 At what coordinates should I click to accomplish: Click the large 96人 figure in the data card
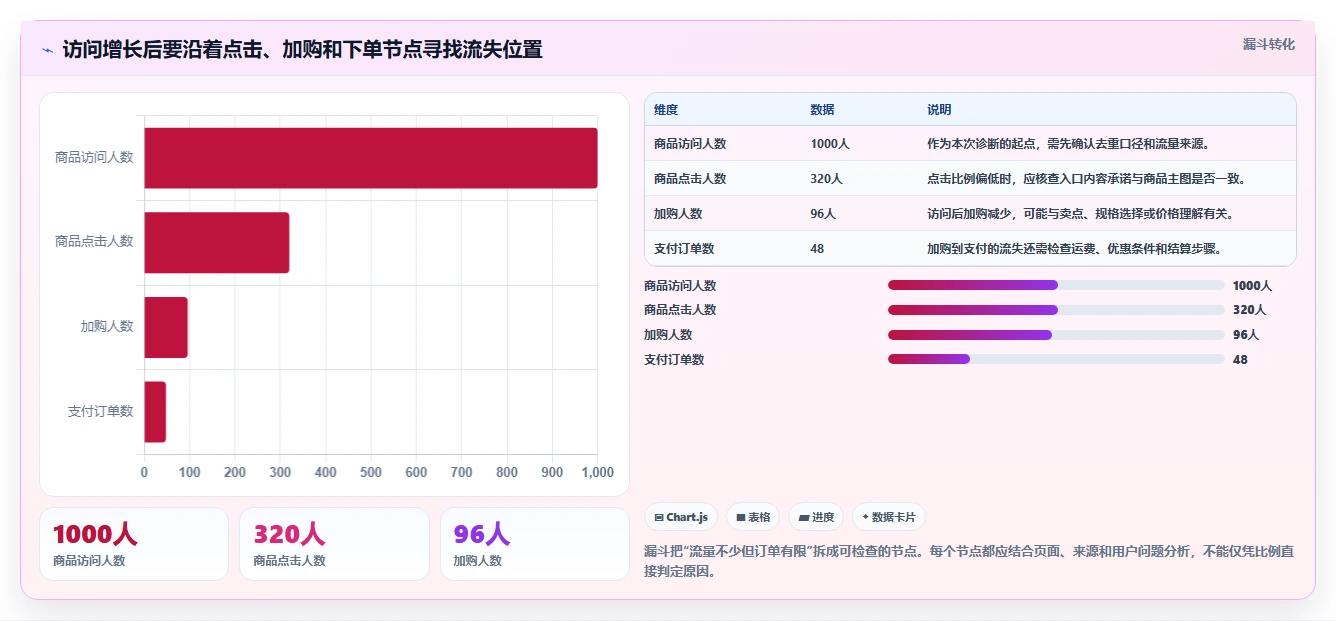(x=482, y=535)
